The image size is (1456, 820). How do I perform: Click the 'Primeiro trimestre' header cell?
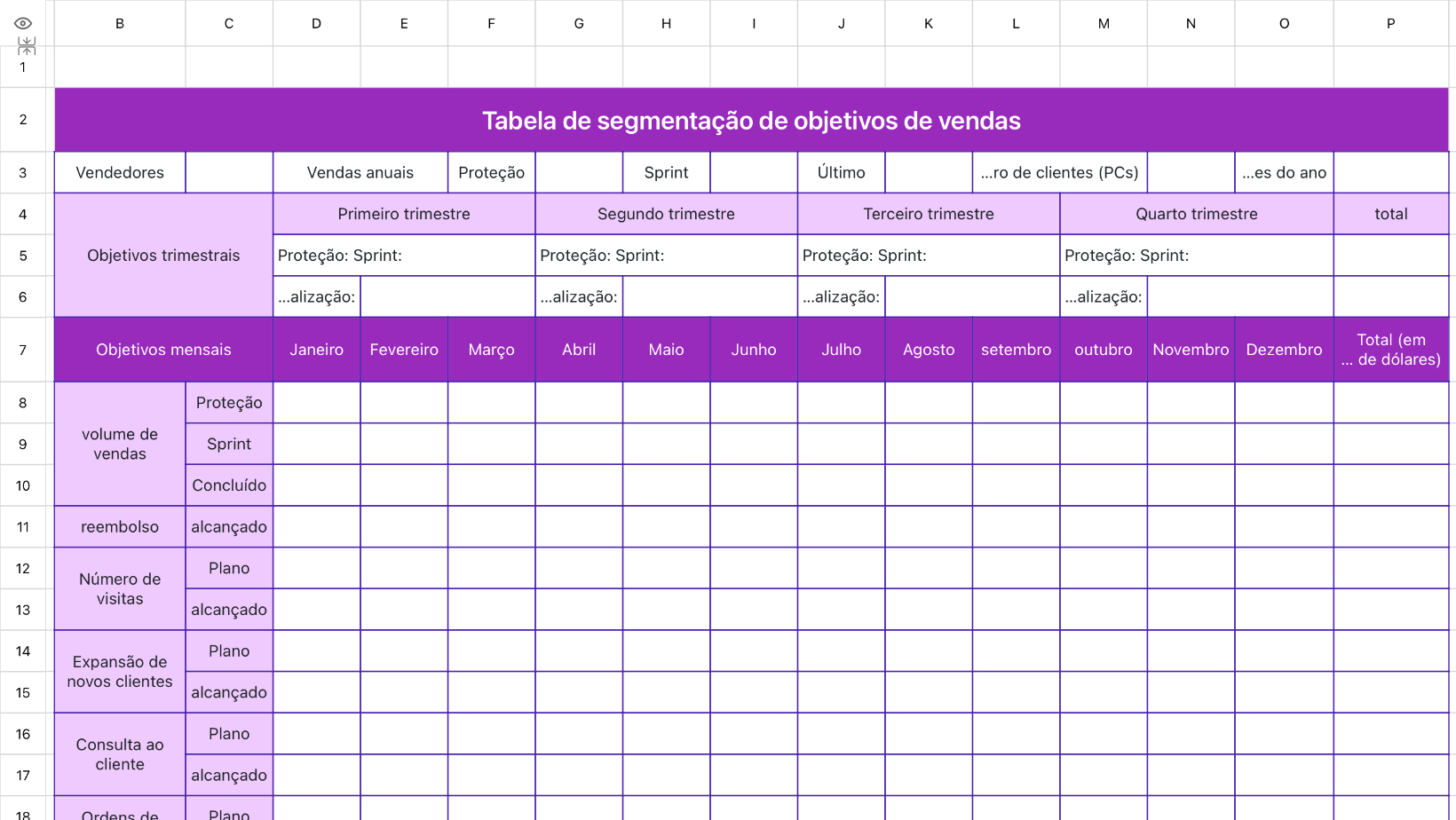404,214
